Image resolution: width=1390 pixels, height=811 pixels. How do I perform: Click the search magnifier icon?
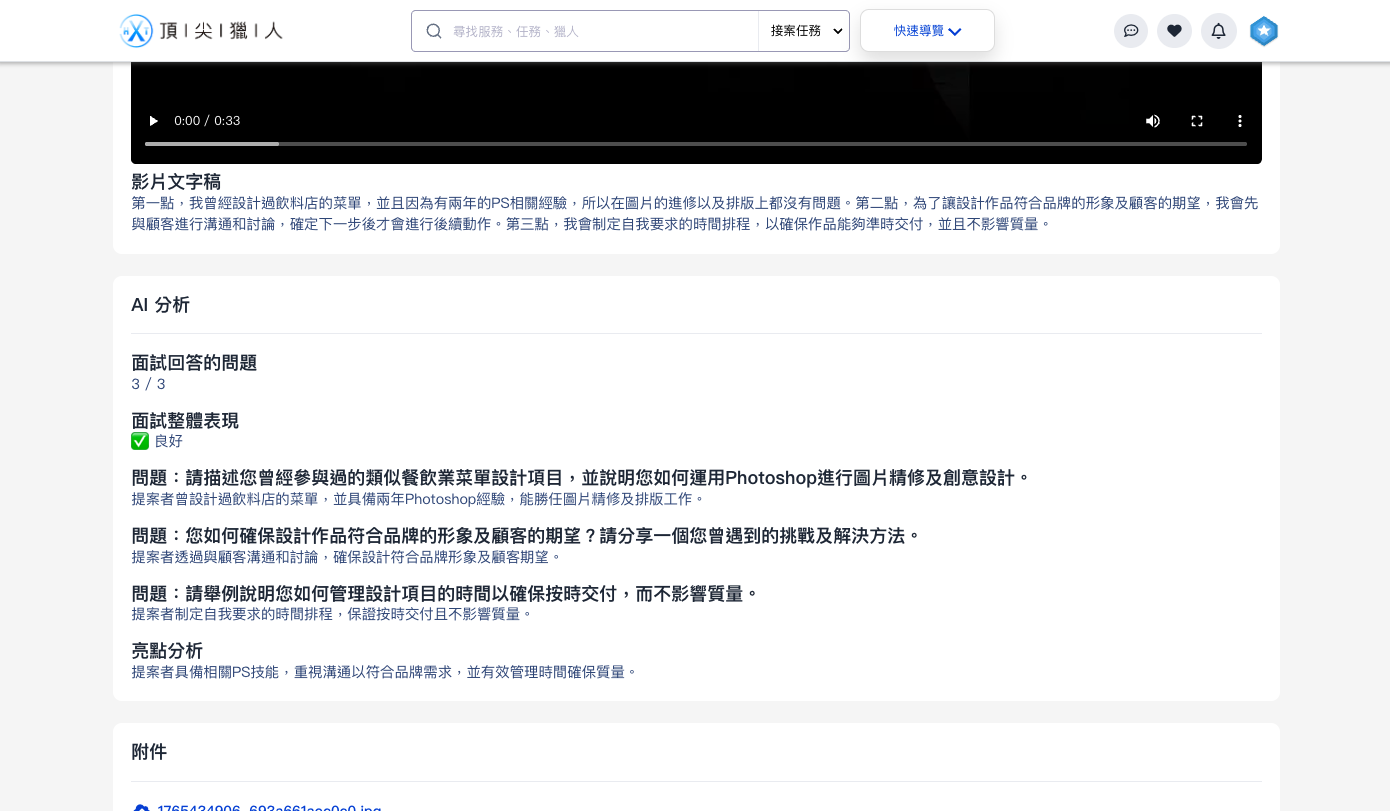pyautogui.click(x=434, y=31)
